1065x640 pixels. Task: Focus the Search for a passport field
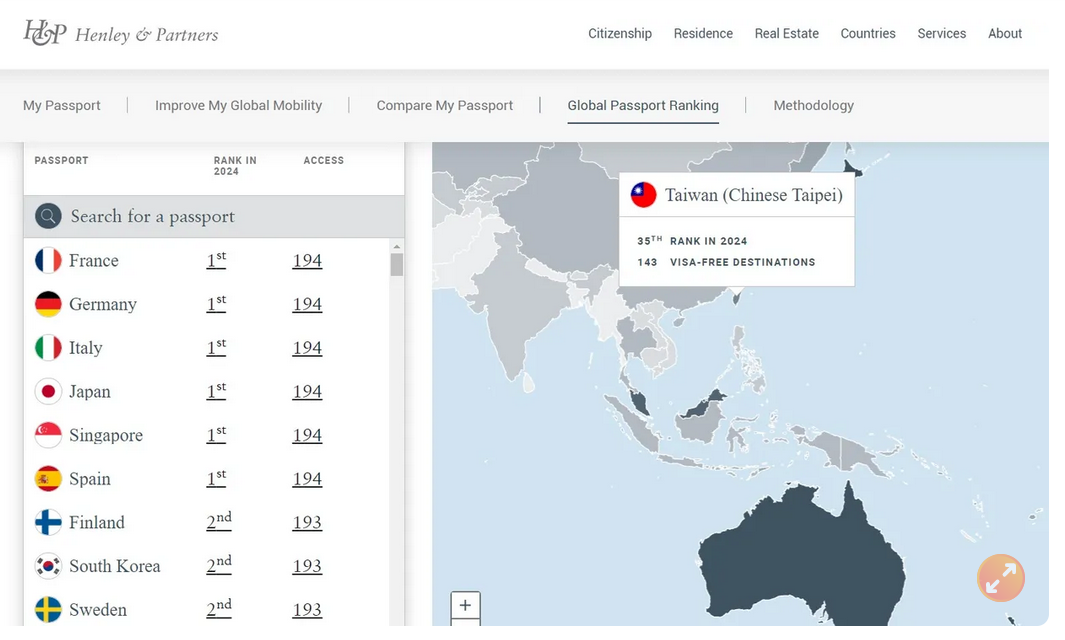point(214,216)
